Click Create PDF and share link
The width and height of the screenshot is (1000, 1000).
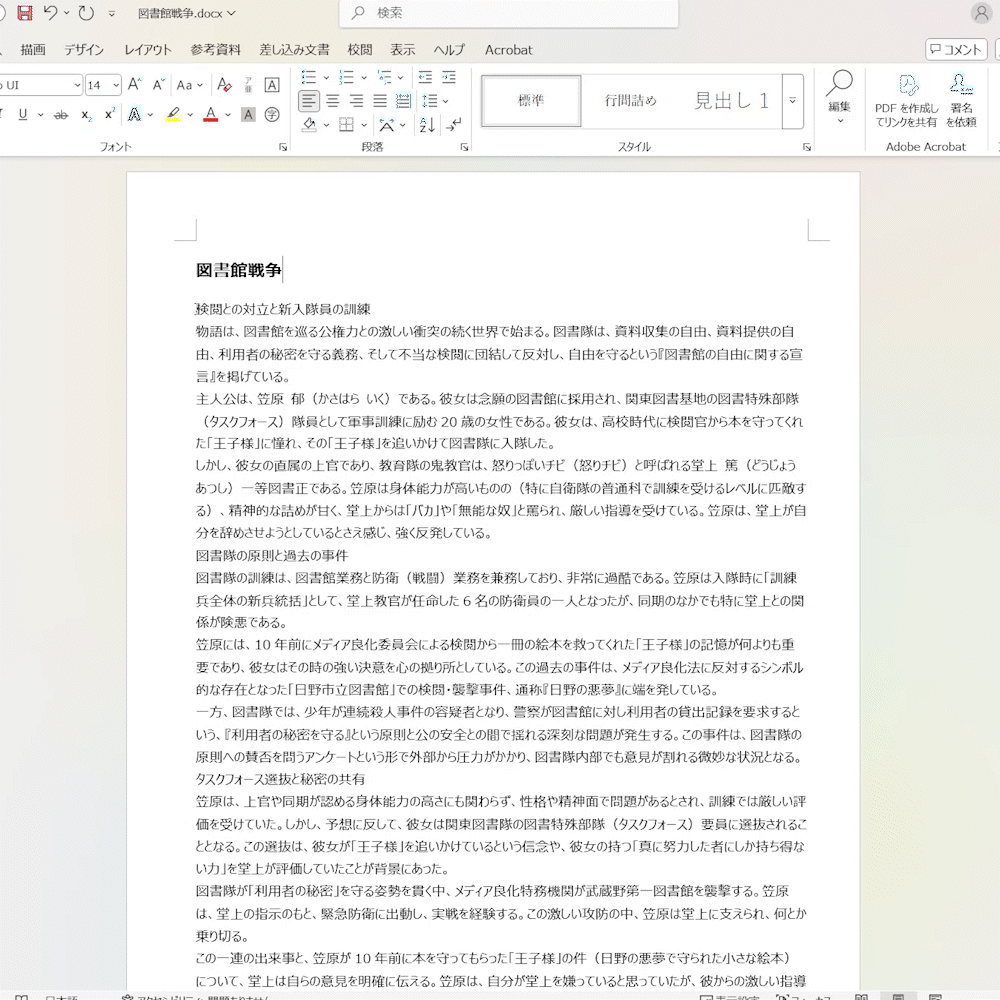(906, 100)
